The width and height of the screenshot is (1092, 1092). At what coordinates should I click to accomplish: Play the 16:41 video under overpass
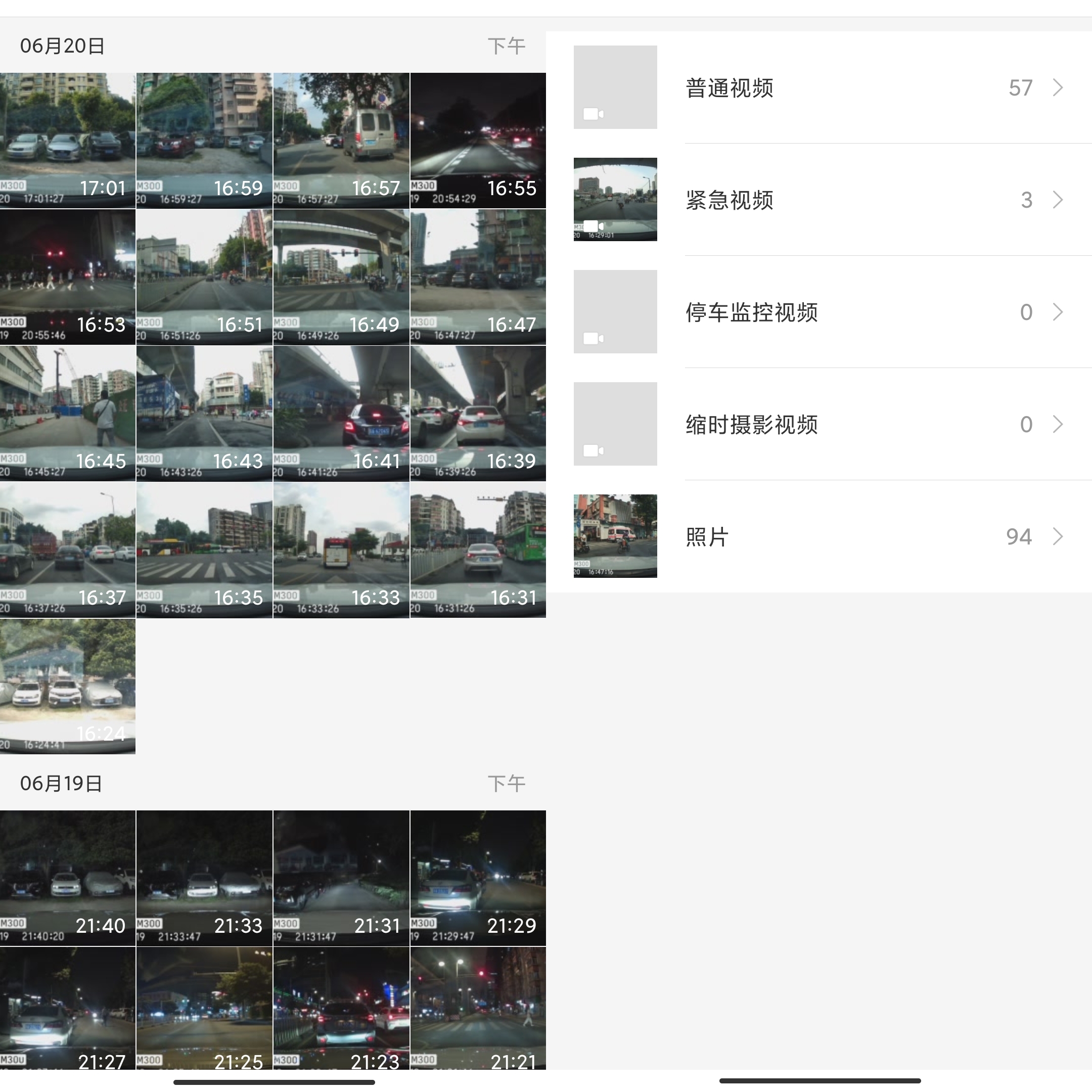(x=341, y=413)
